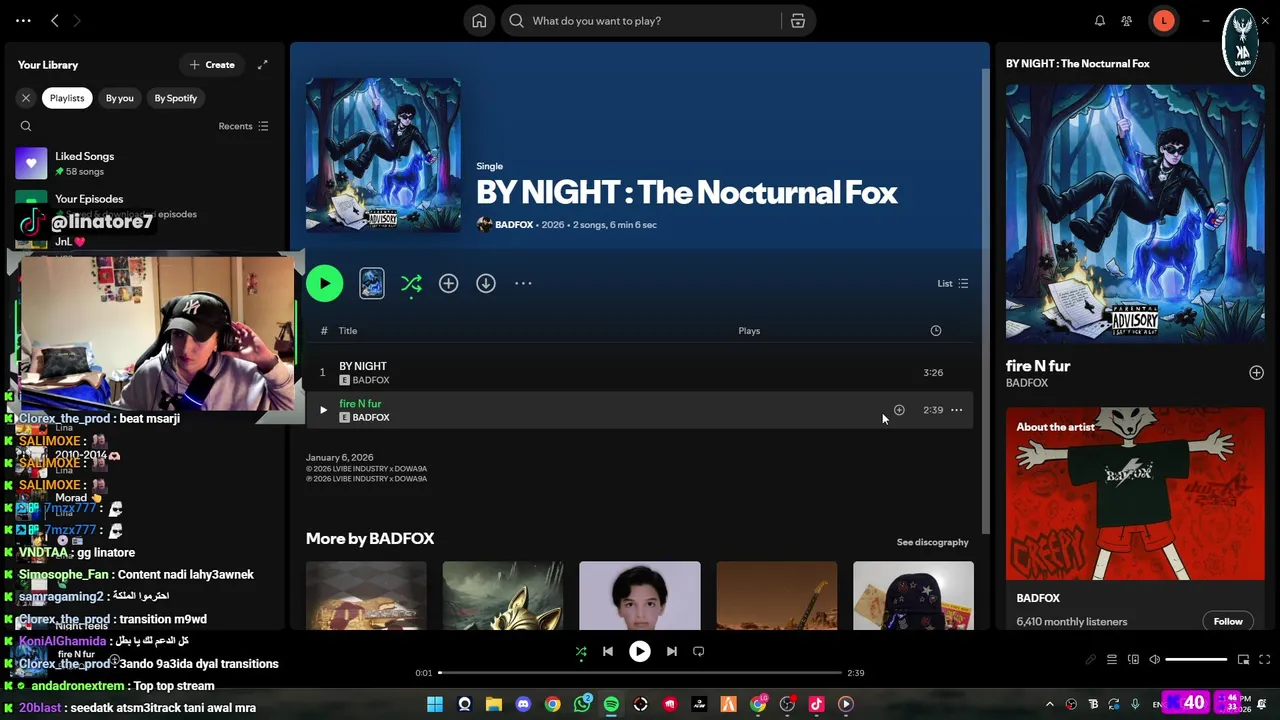Filter library with the By you chip
The height and width of the screenshot is (720, 1280).
pyautogui.click(x=119, y=98)
